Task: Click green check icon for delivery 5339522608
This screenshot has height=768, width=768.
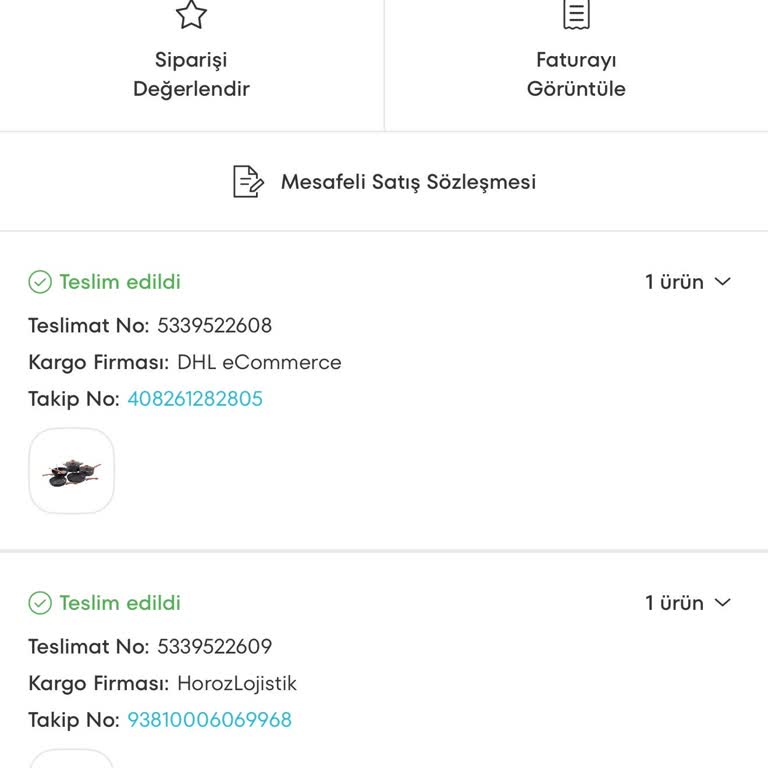Action: 40,282
